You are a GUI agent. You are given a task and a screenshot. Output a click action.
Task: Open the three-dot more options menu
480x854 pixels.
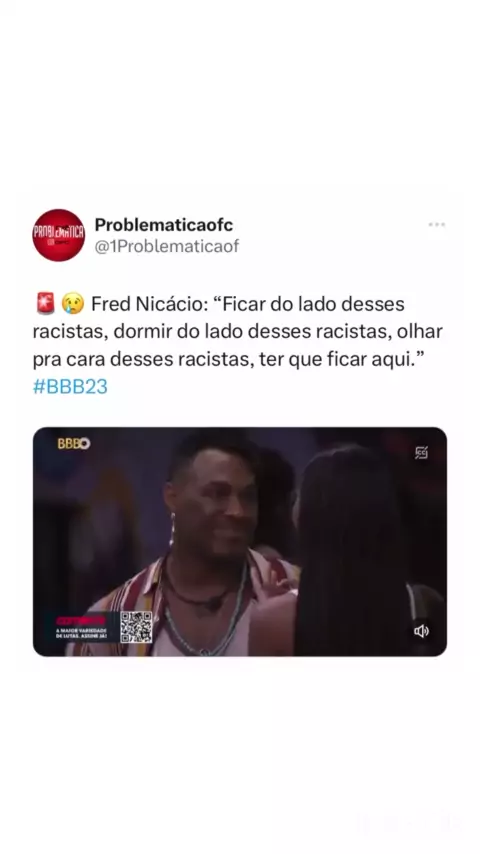[x=436, y=224]
